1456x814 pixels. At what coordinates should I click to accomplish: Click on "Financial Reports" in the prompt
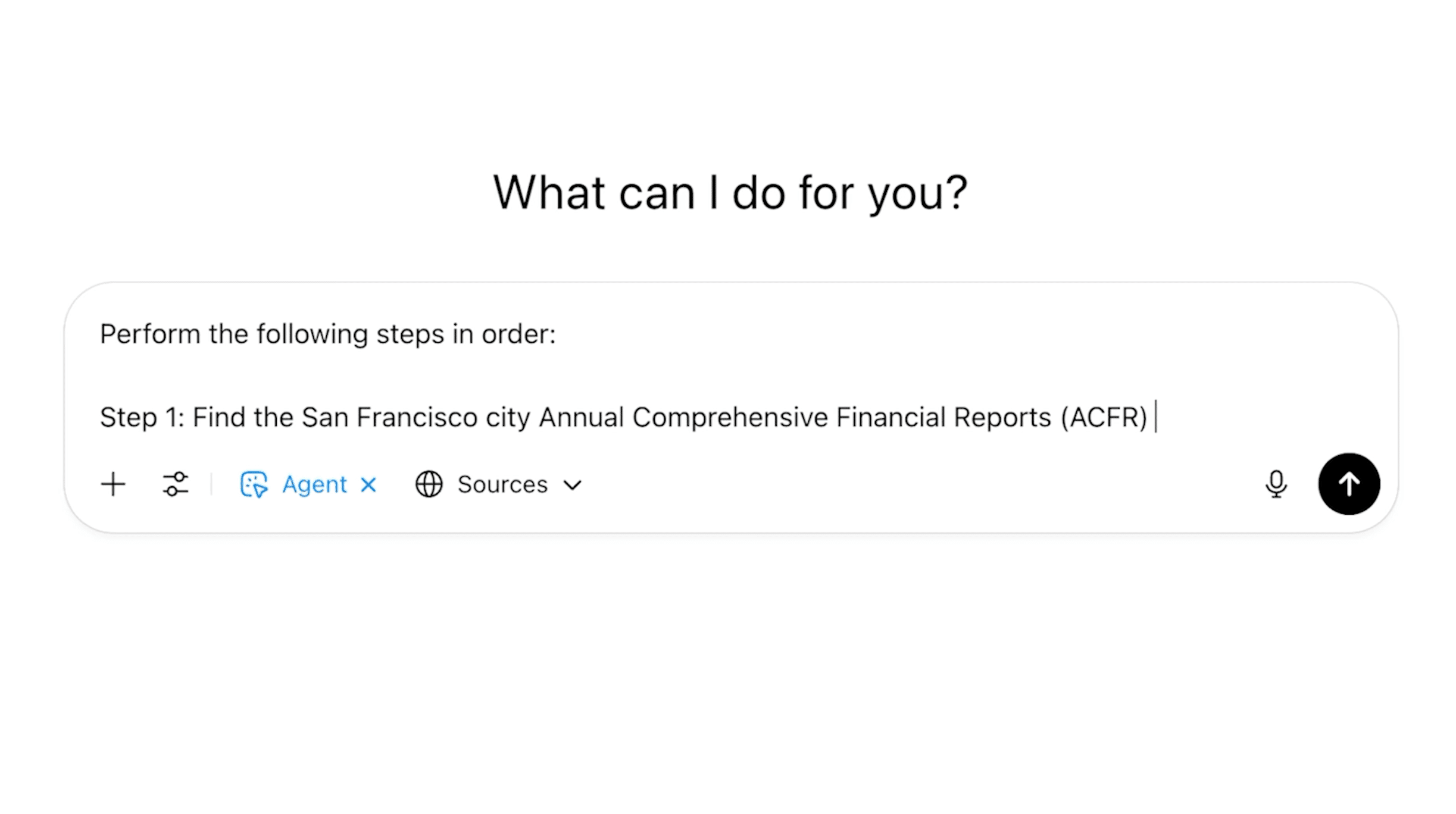click(x=943, y=417)
